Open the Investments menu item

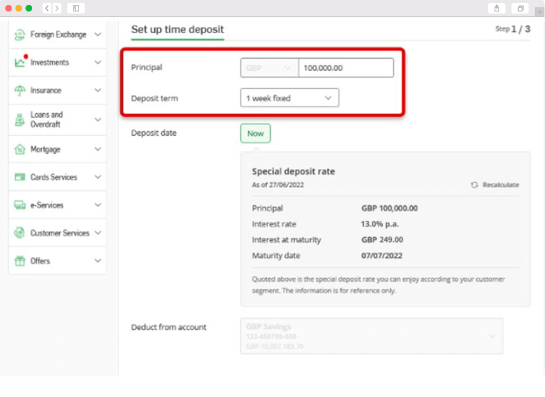(x=58, y=62)
